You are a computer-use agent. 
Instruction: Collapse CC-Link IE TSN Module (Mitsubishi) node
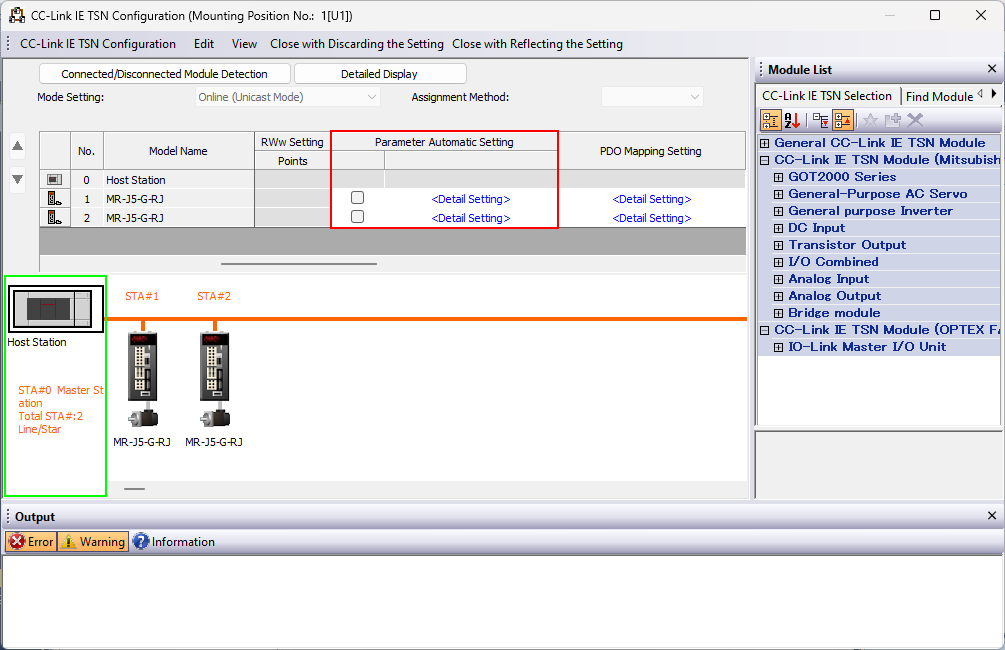[x=765, y=160]
